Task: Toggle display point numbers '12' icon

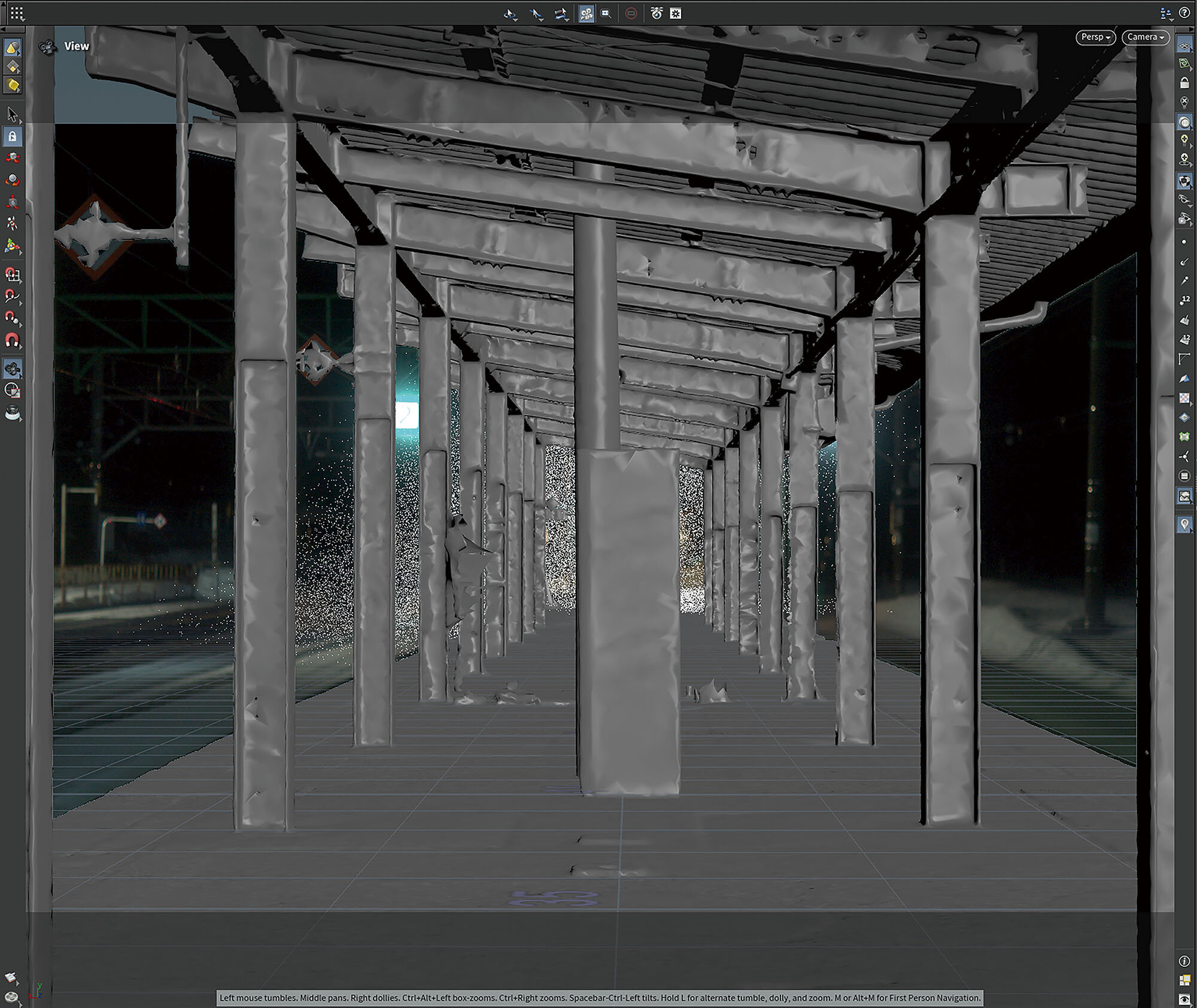Action: point(1184,300)
